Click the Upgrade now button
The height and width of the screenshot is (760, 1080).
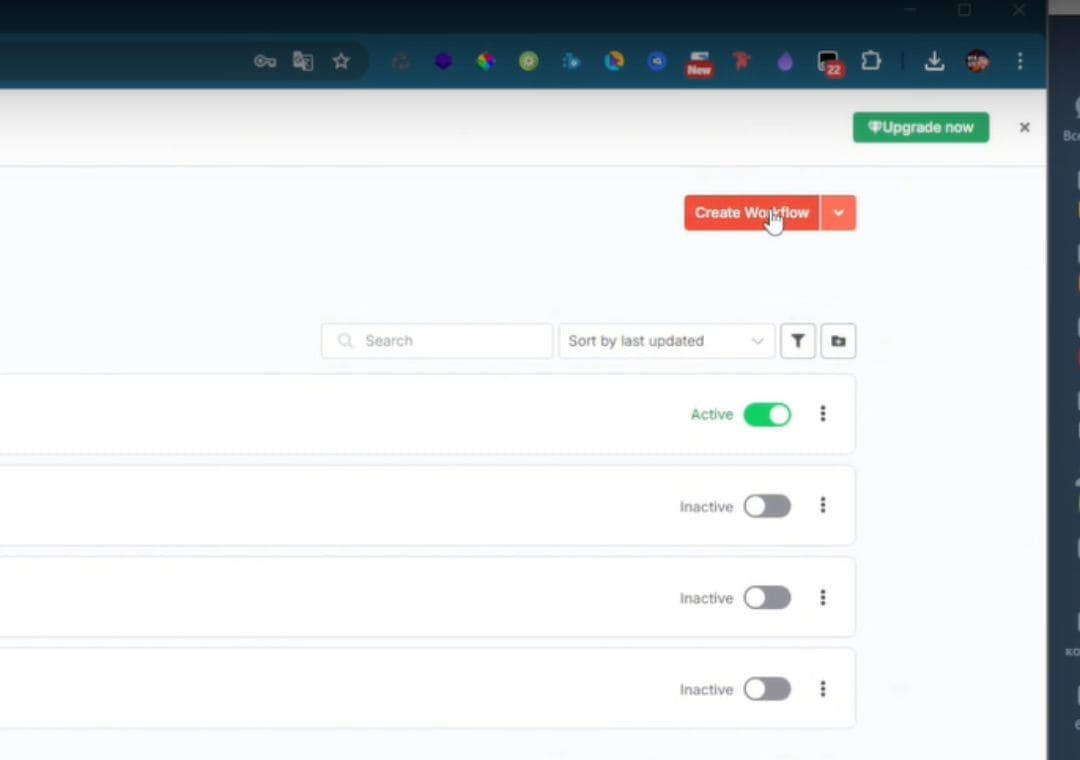coord(920,127)
